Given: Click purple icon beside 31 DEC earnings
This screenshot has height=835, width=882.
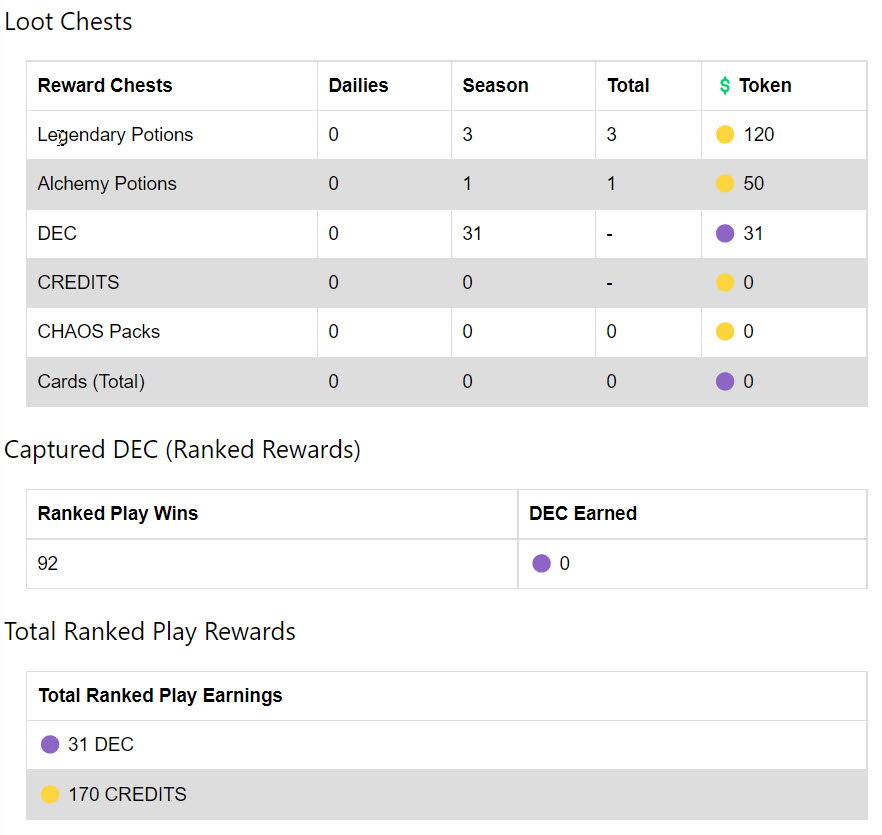Looking at the screenshot, I should coord(50,744).
